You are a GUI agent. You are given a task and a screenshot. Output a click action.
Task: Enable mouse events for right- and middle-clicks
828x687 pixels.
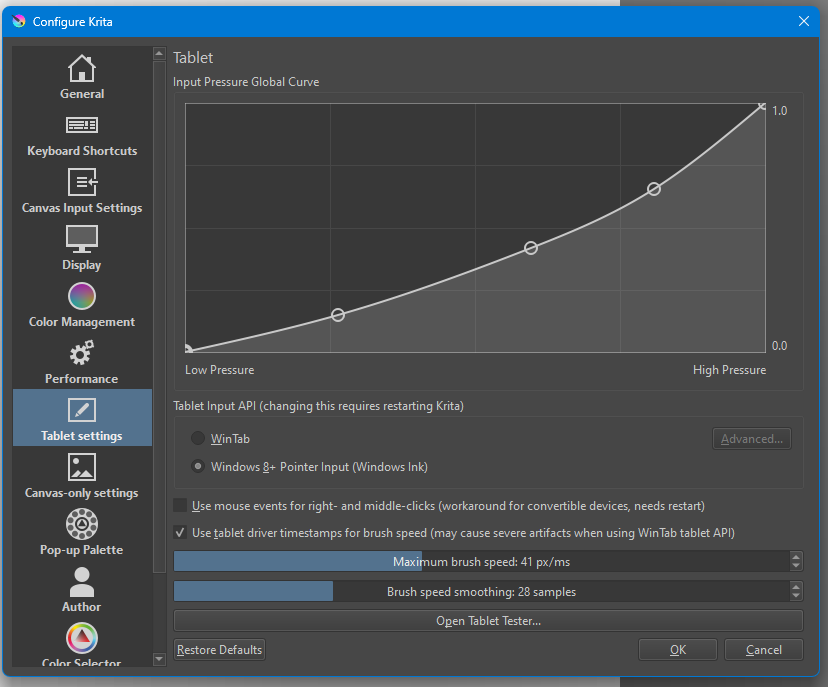tap(180, 505)
